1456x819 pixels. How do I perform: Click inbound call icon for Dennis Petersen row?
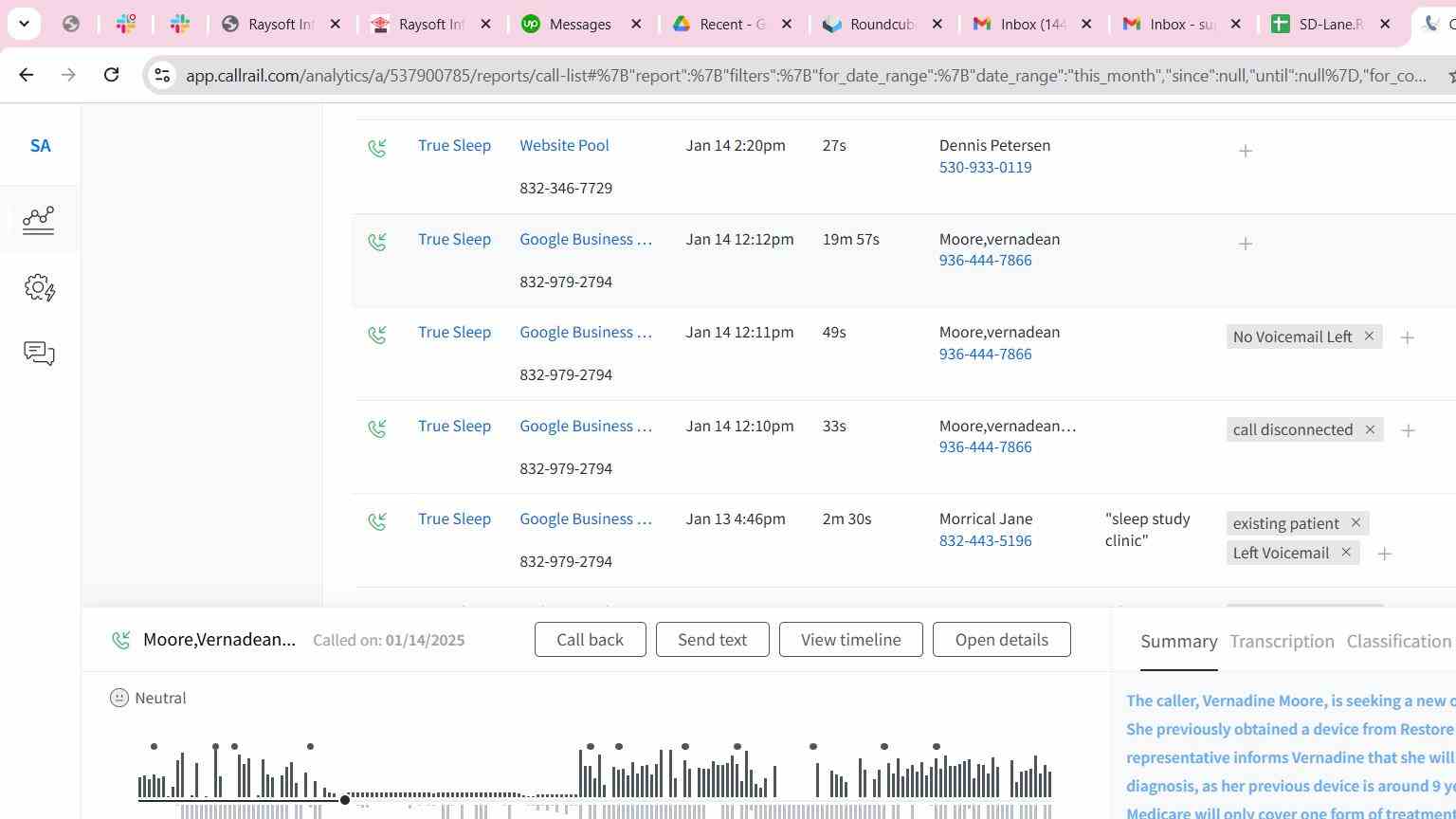click(377, 148)
